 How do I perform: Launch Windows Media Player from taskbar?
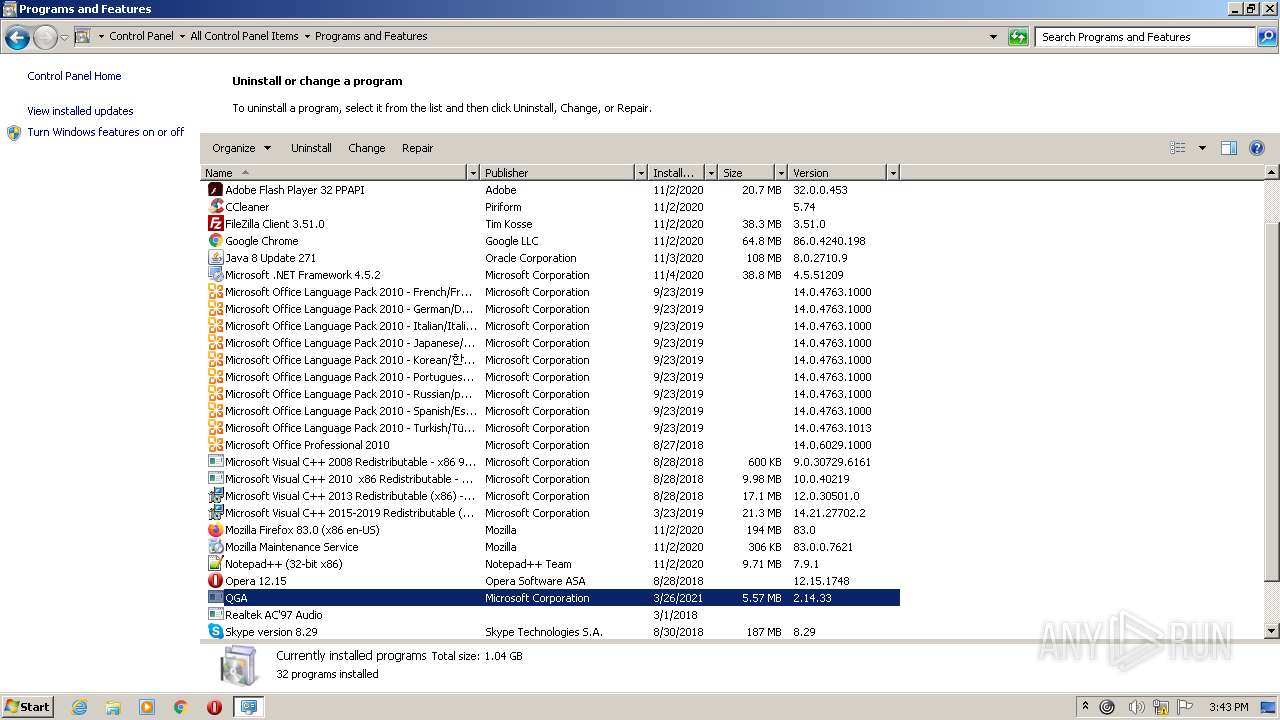pyautogui.click(x=147, y=707)
